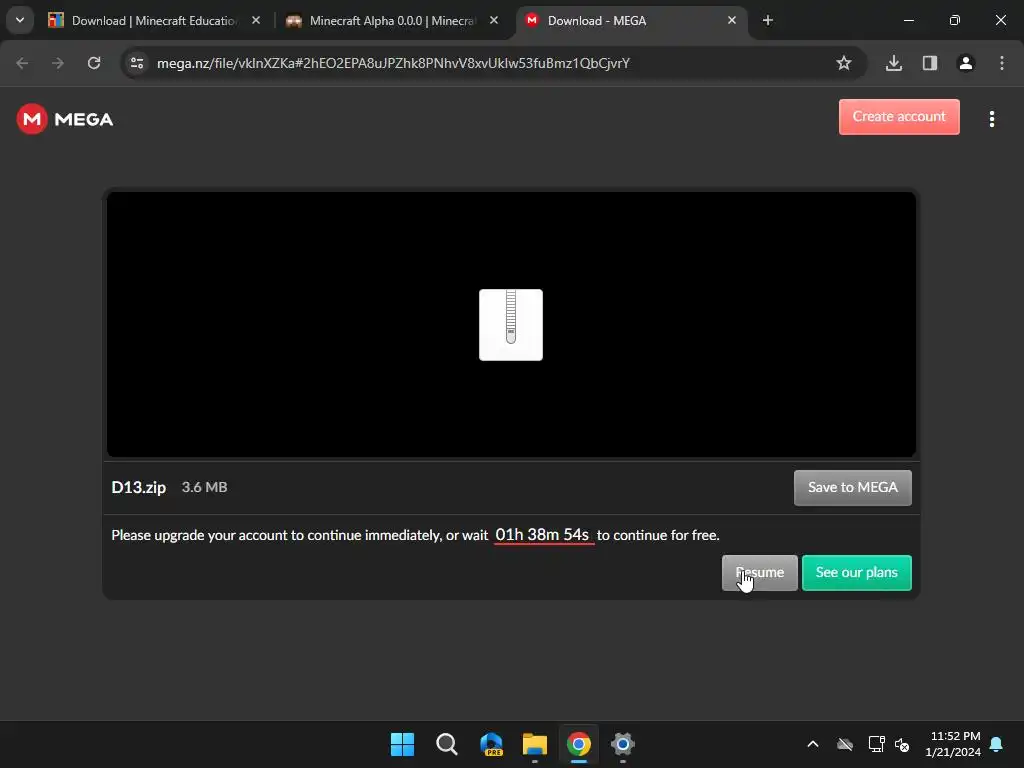Click muted volume tray icon

[902, 744]
